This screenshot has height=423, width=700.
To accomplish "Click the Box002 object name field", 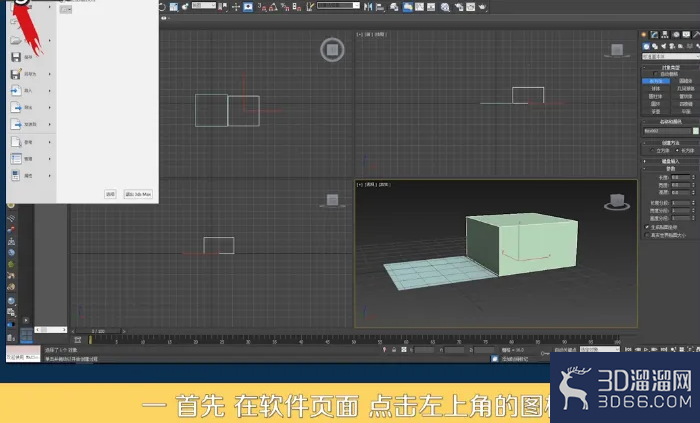I will 667,131.
